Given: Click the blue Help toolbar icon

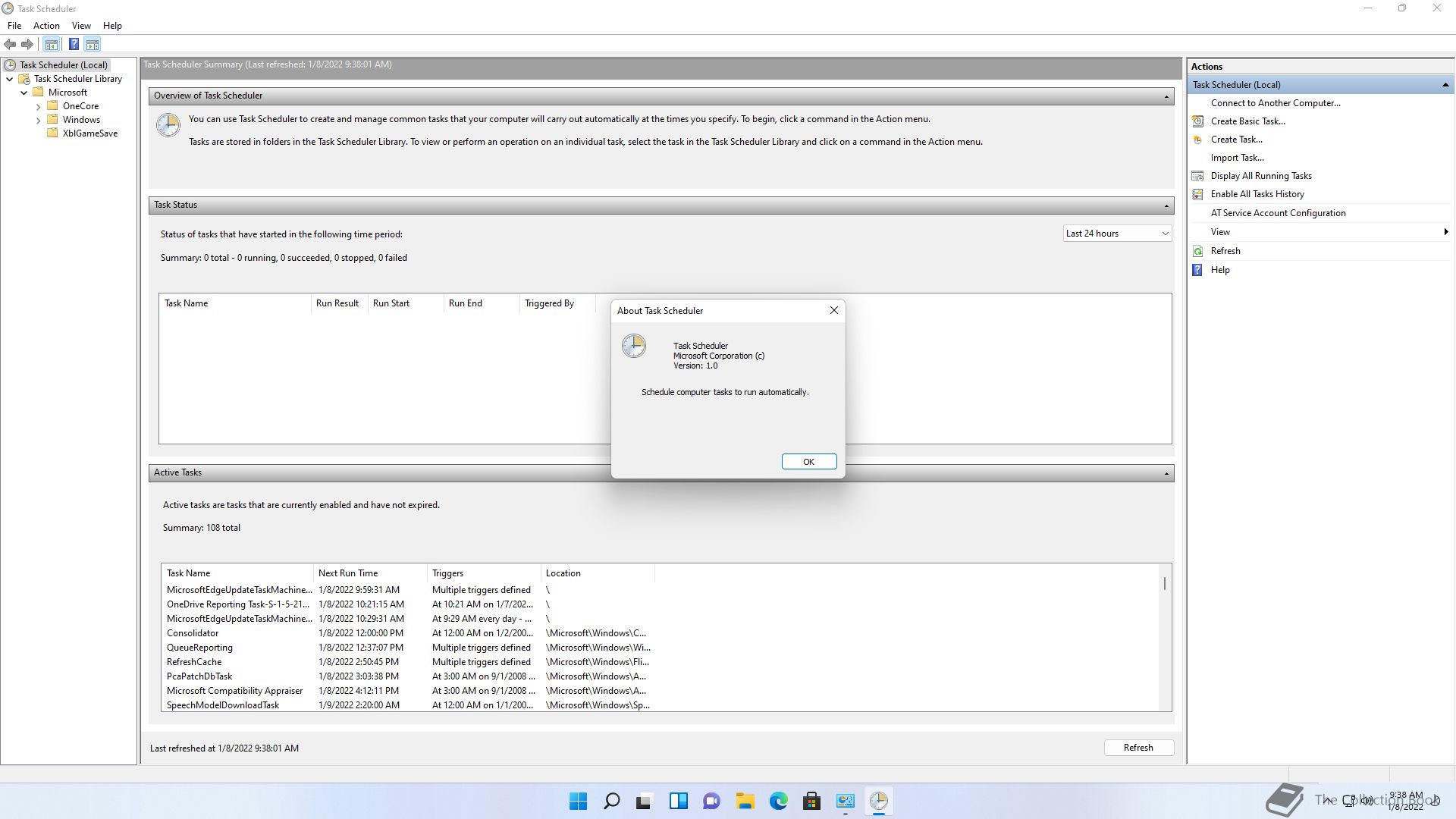Looking at the screenshot, I should point(74,45).
